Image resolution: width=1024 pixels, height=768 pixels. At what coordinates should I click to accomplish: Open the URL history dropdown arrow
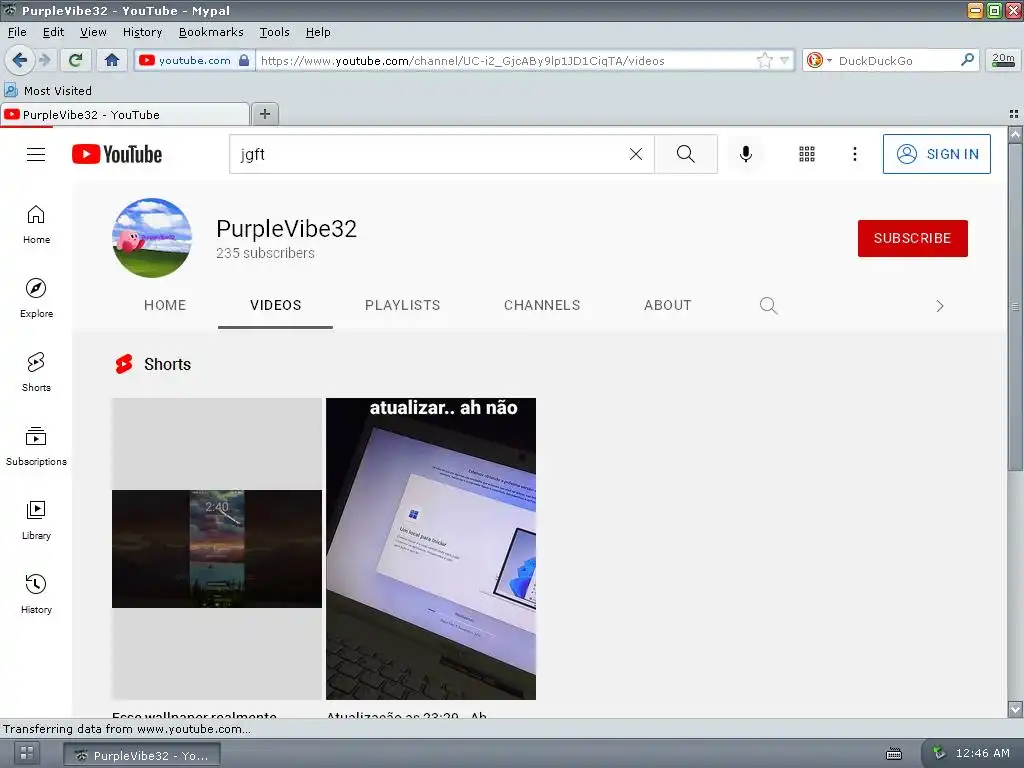click(784, 61)
